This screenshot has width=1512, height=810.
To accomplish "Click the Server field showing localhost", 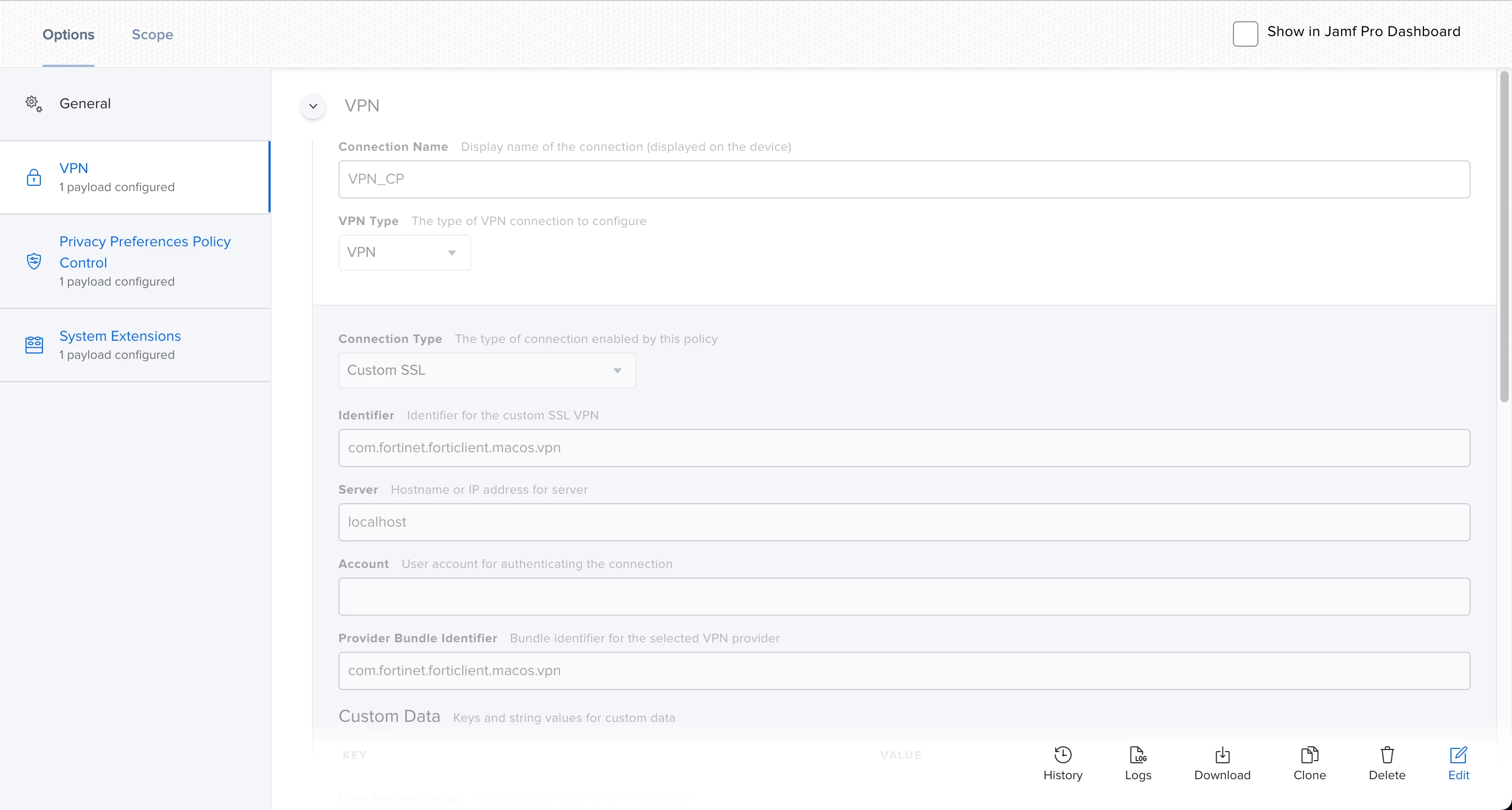I will pyautogui.click(x=904, y=522).
